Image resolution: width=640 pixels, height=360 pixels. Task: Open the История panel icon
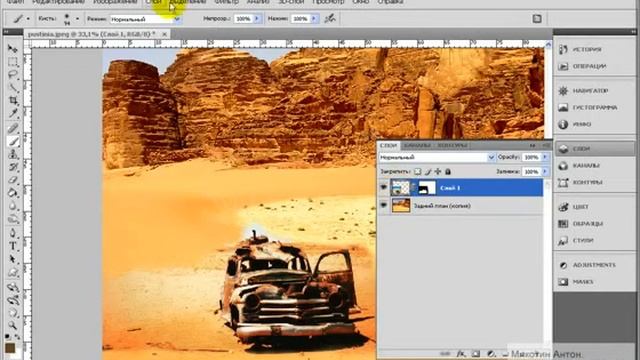[563, 49]
